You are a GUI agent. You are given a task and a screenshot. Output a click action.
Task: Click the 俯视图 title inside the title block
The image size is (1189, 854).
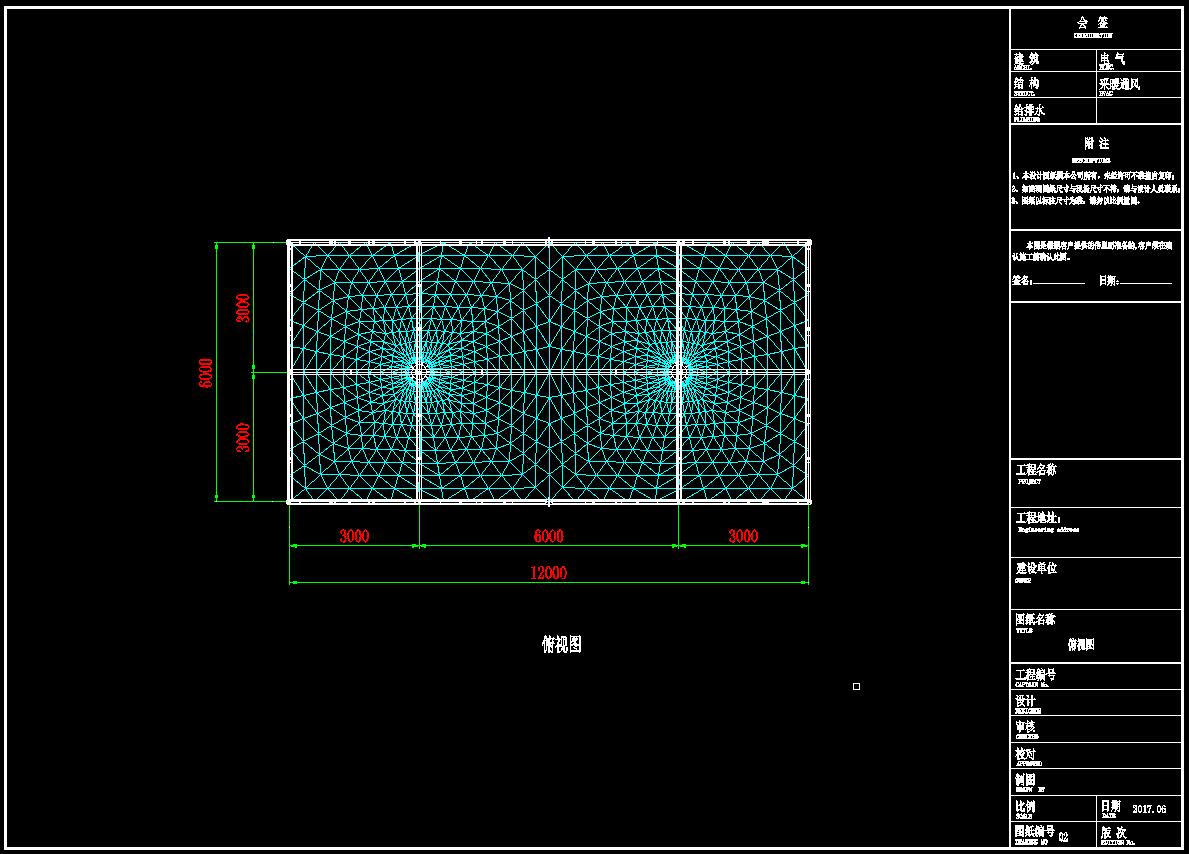[1081, 645]
